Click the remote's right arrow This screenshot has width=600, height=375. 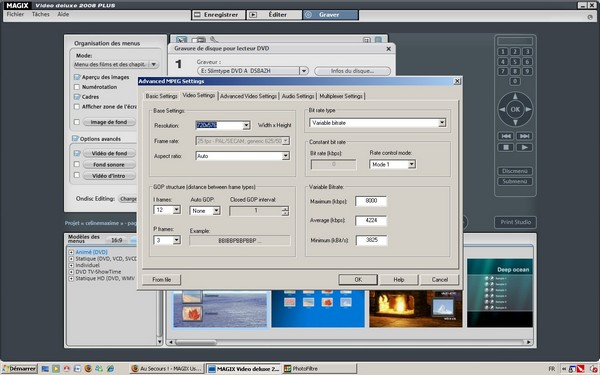coord(528,109)
